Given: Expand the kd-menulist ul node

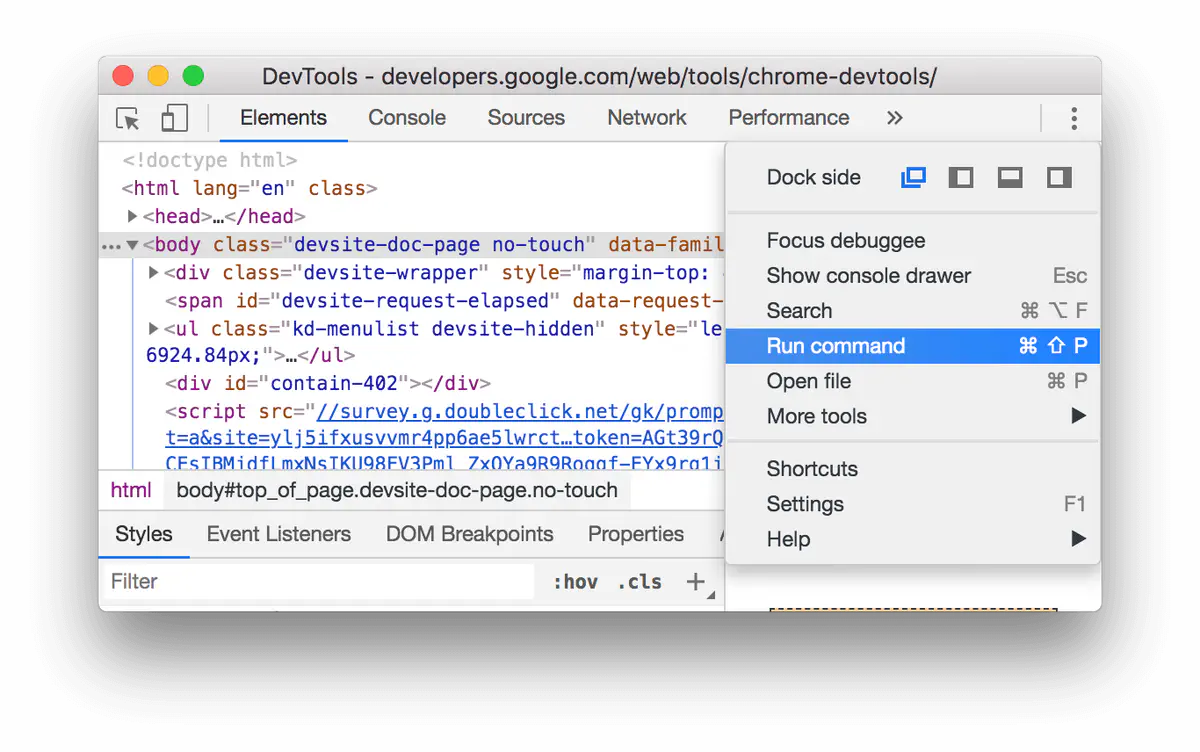Looking at the screenshot, I should [153, 328].
